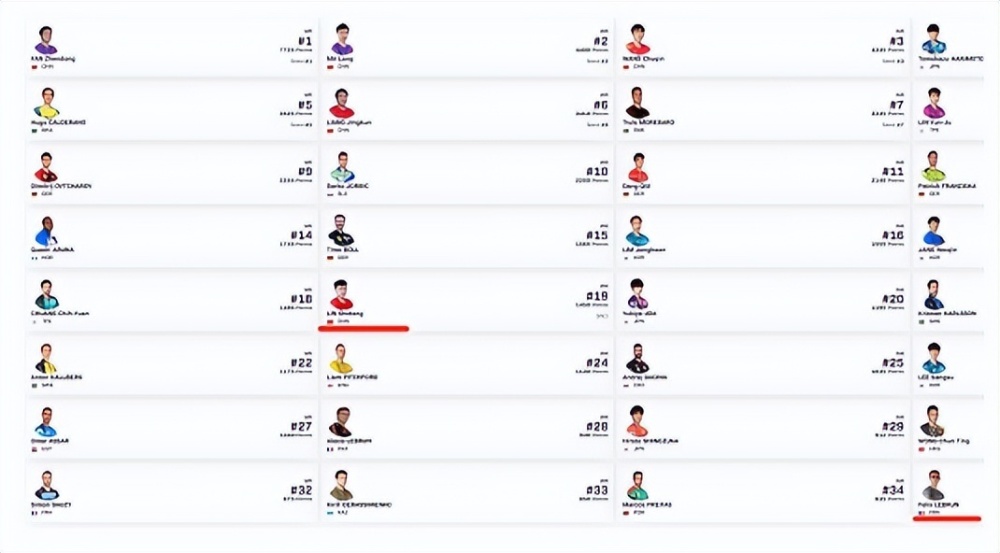Screen dimensions: 1000x553
Task: Click the #32 rank number
Action: [301, 490]
